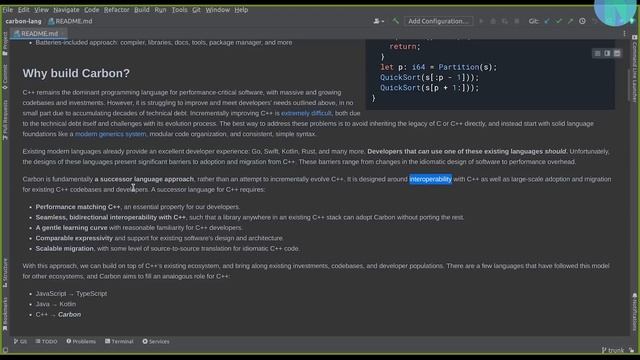Open the Git tool window tab
The height and width of the screenshot is (360, 640).
[x=20, y=341]
